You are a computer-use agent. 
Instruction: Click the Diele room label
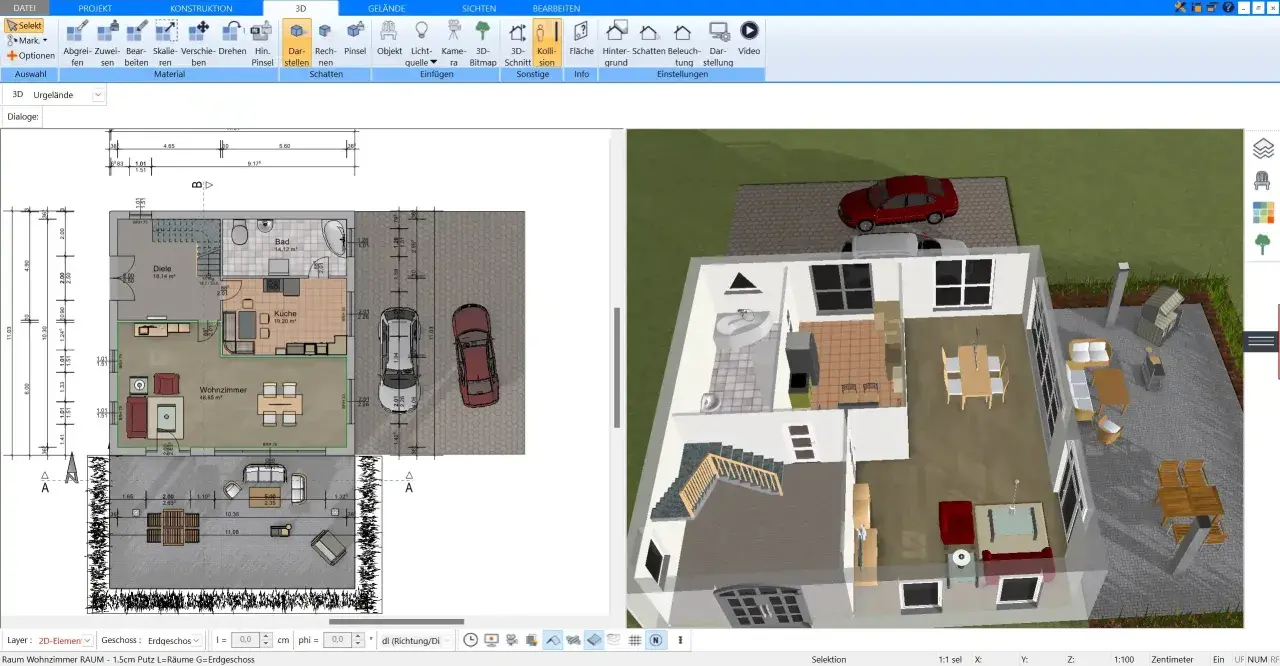pos(162,269)
